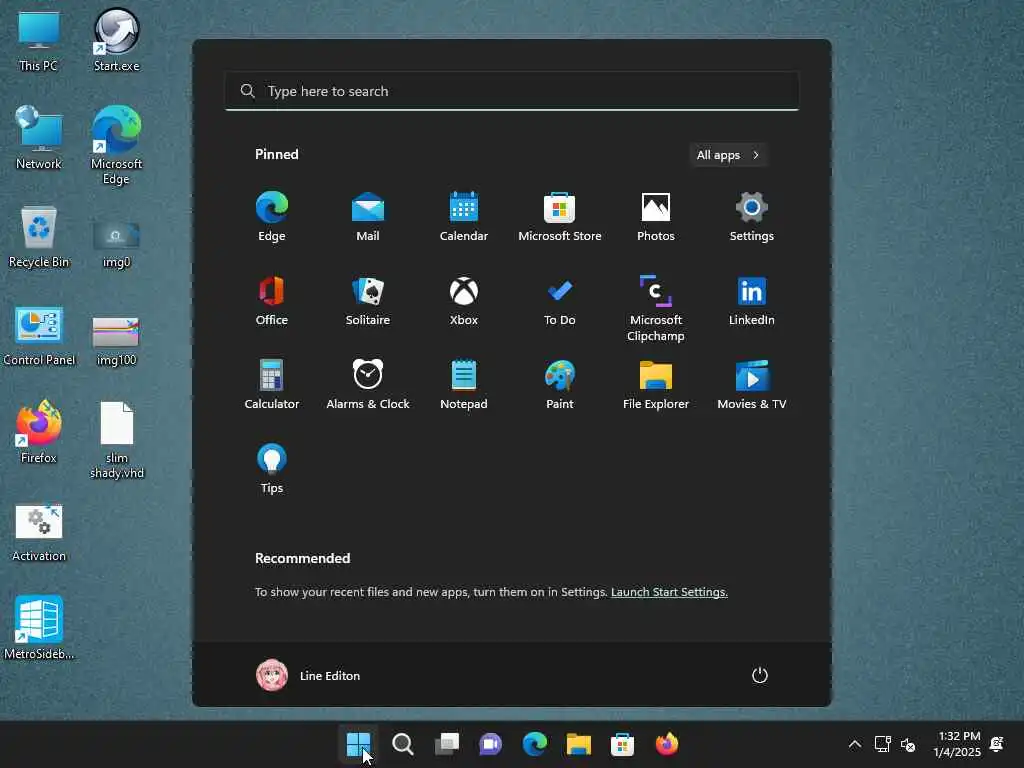
Task: Open the Calculator app
Action: coord(272,385)
